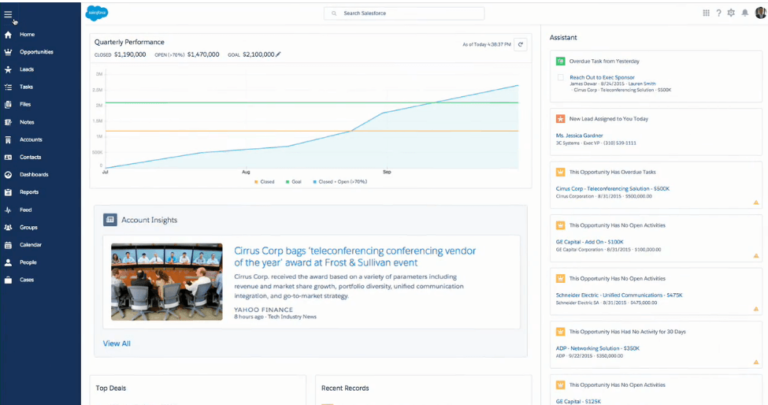Image resolution: width=768 pixels, height=405 pixels.
Task: Click warning triangle on ADP Networking card
Action: (756, 362)
